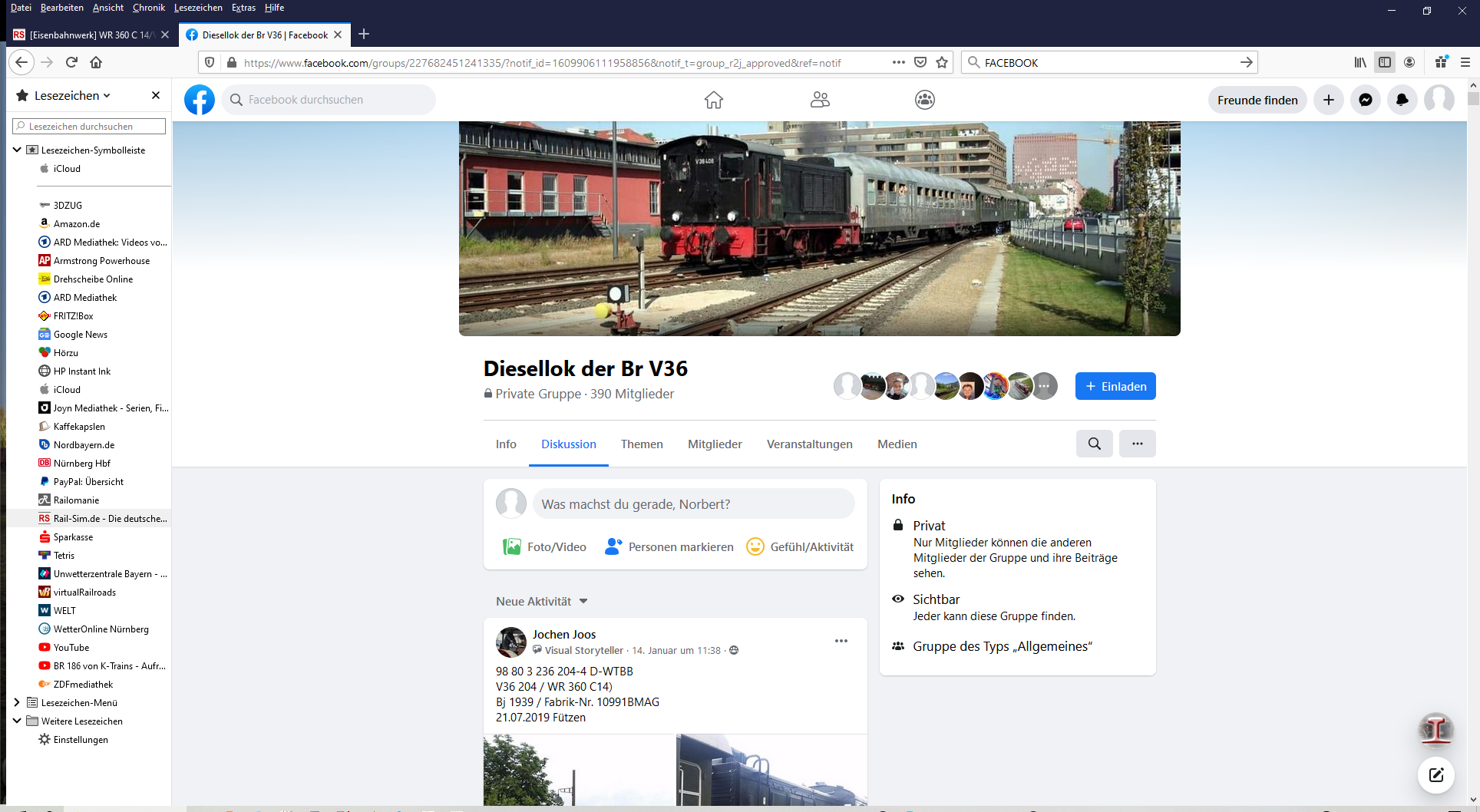Click the new message compose icon
1480x812 pixels.
tap(1436, 774)
